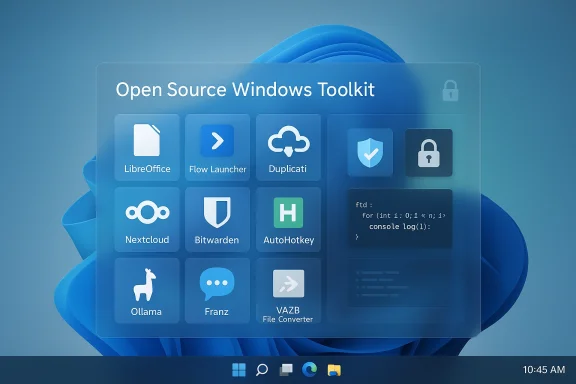
Task: Click the dark padlock tile
Action: click(429, 152)
